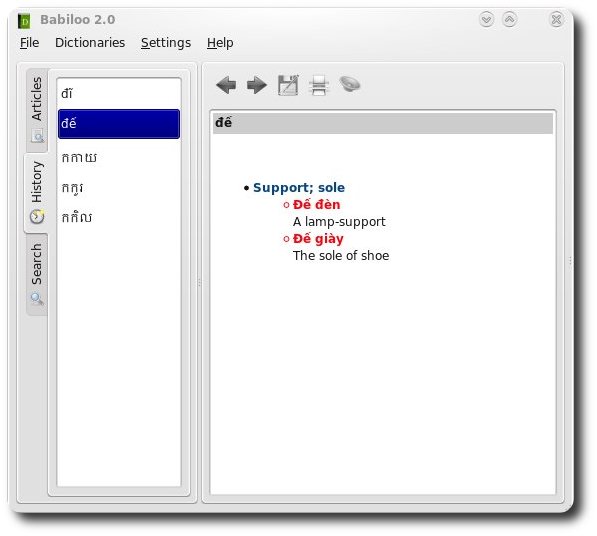Play pronunciation with the speaker icon

350,84
